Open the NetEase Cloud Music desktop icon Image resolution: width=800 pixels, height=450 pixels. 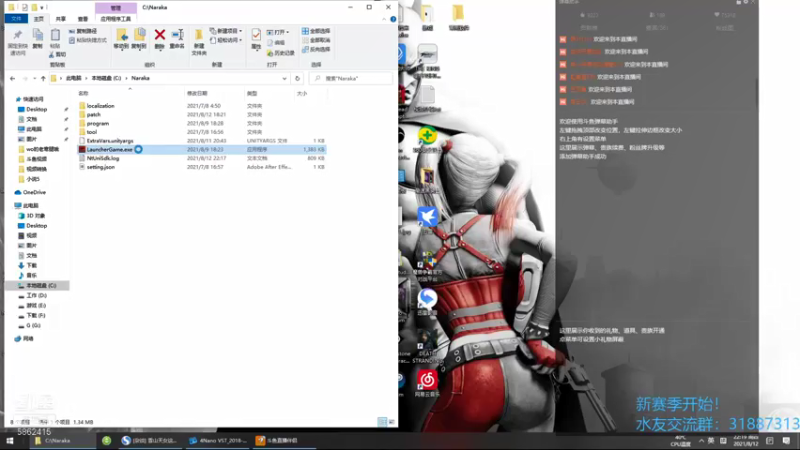point(427,383)
